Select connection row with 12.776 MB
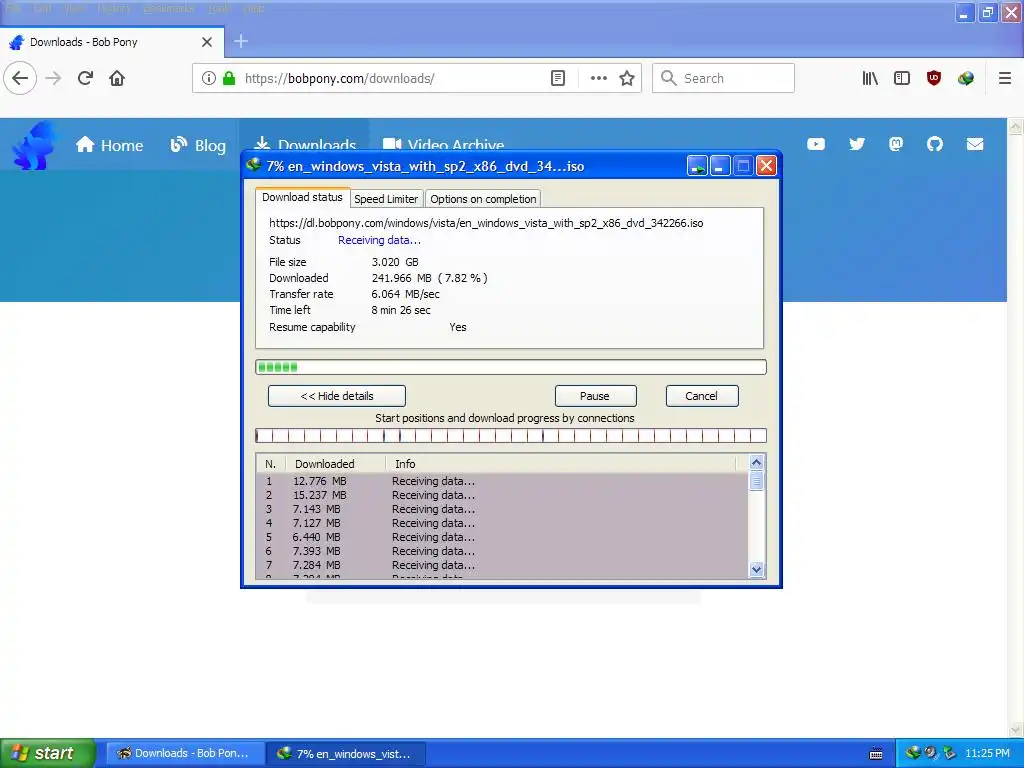Image resolution: width=1024 pixels, height=768 pixels. coord(502,481)
